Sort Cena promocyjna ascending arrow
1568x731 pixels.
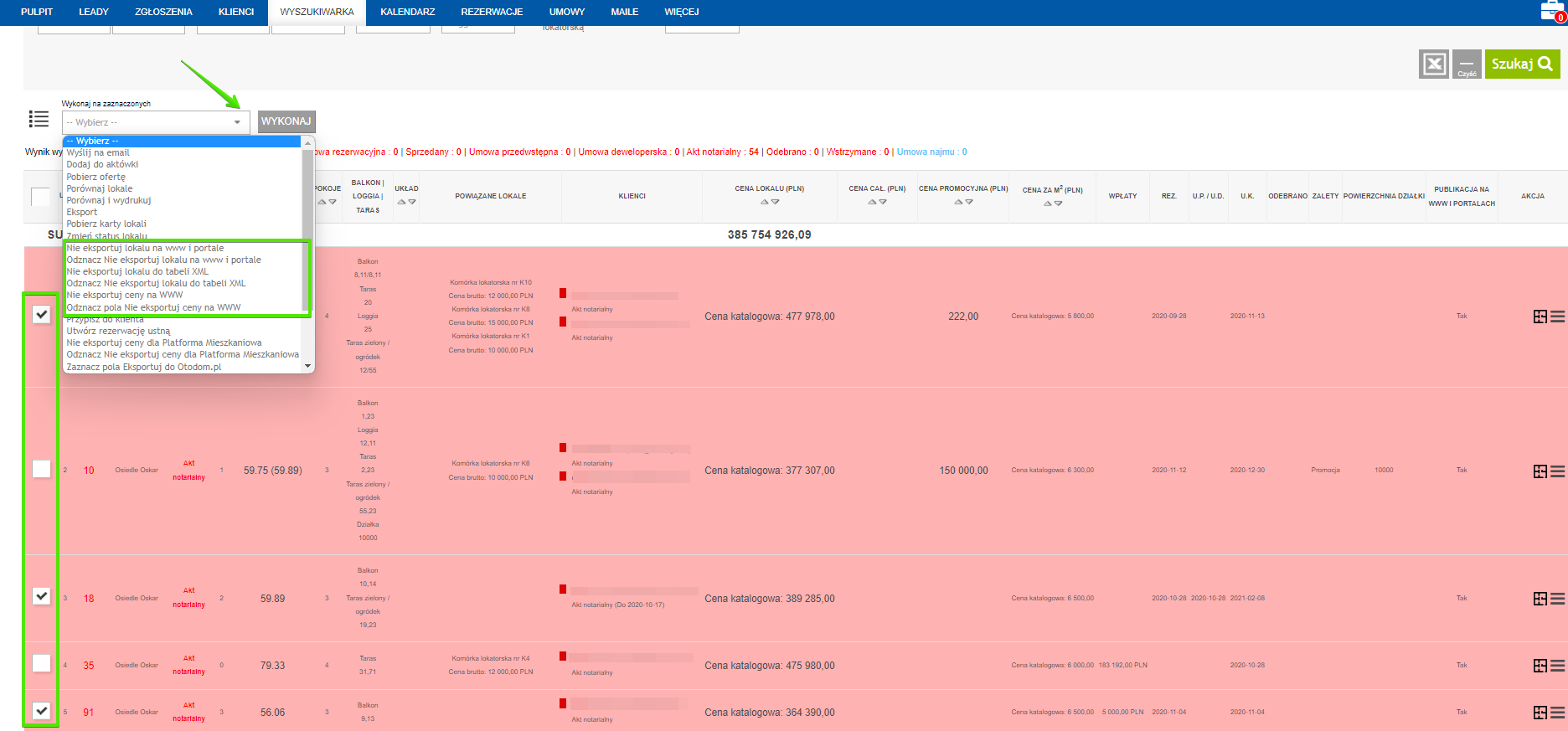958,202
